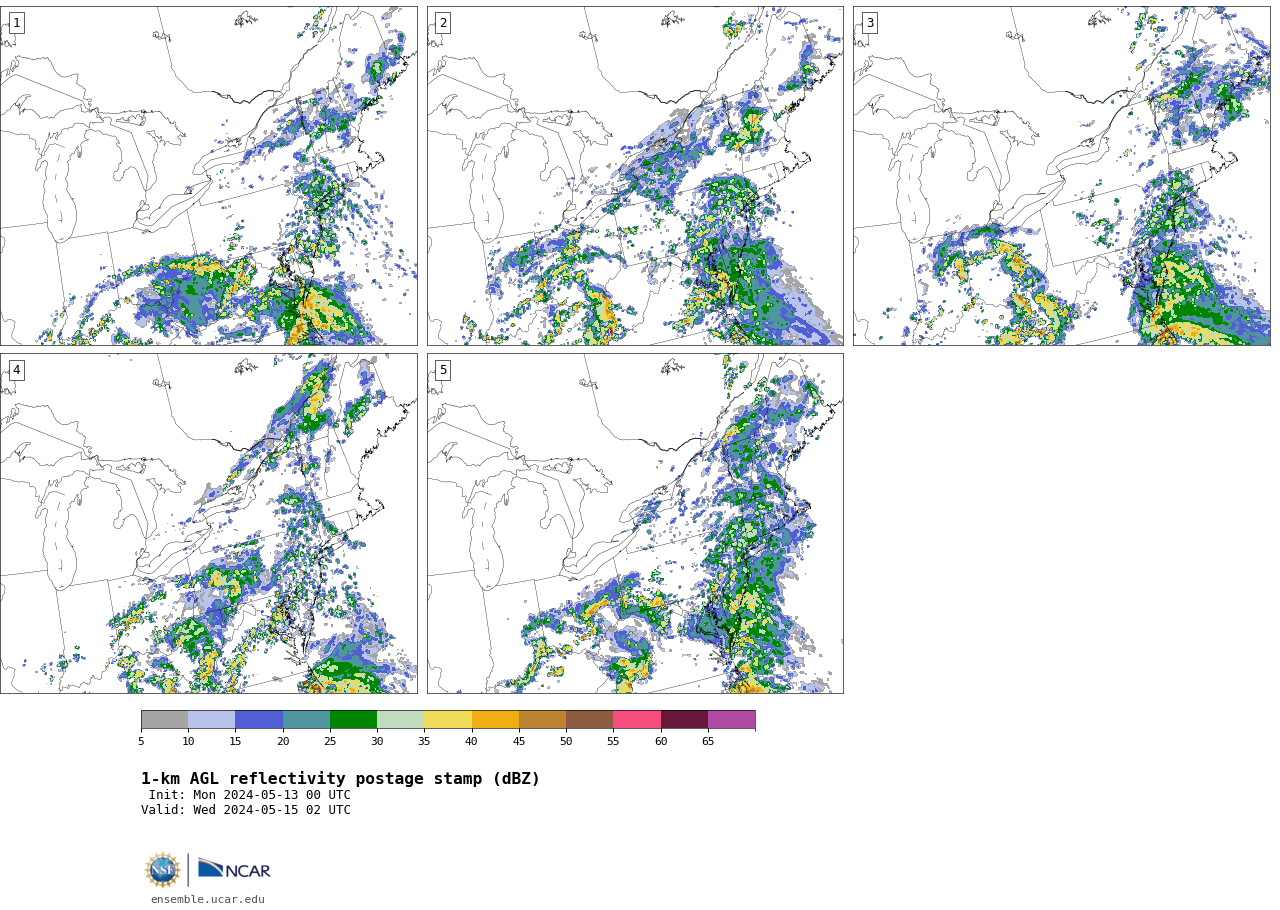Screen dimensions: 1280x910
Task: Click the ensemble.ucar.edu text
Action: 208,899
